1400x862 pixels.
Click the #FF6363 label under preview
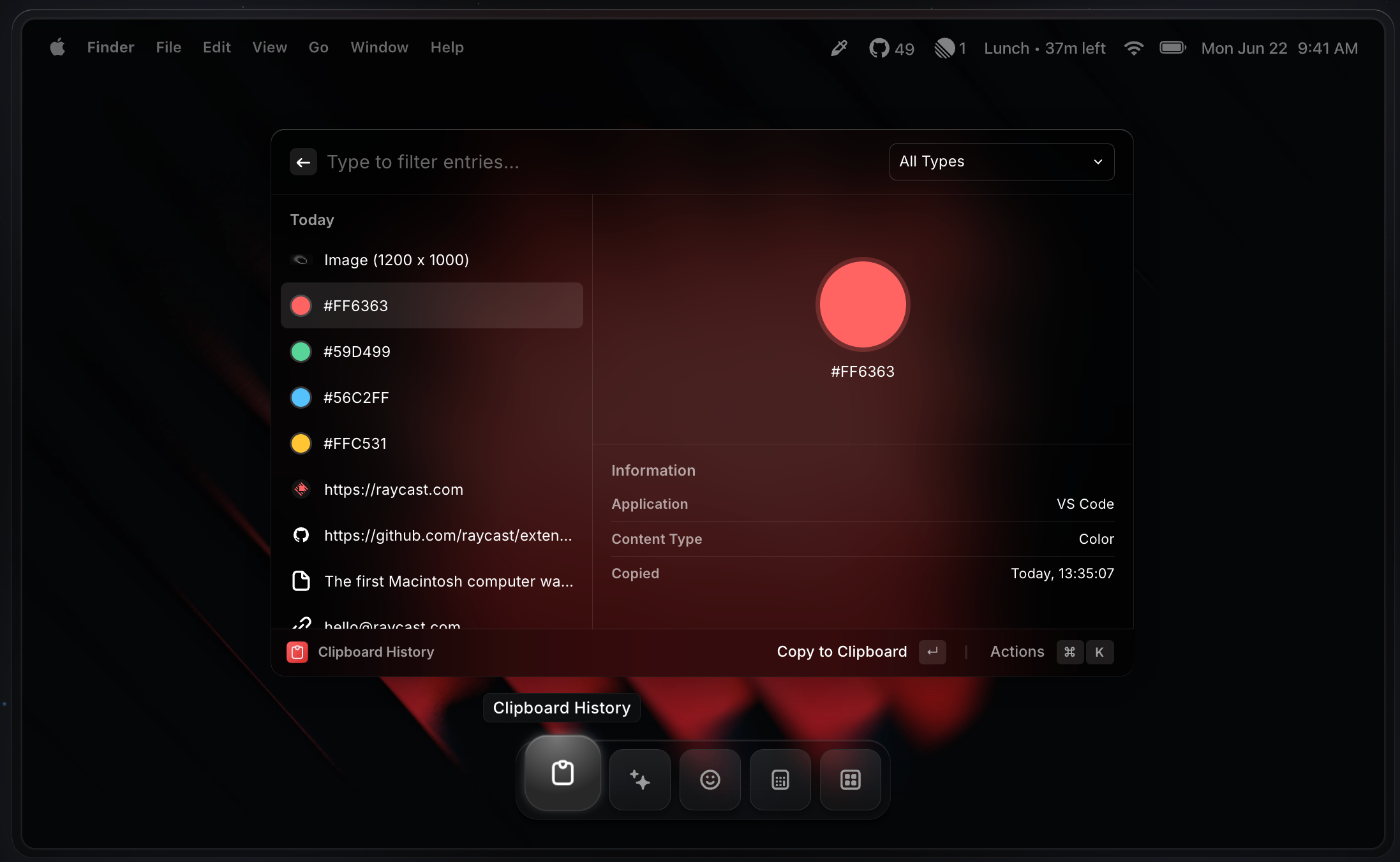[863, 372]
